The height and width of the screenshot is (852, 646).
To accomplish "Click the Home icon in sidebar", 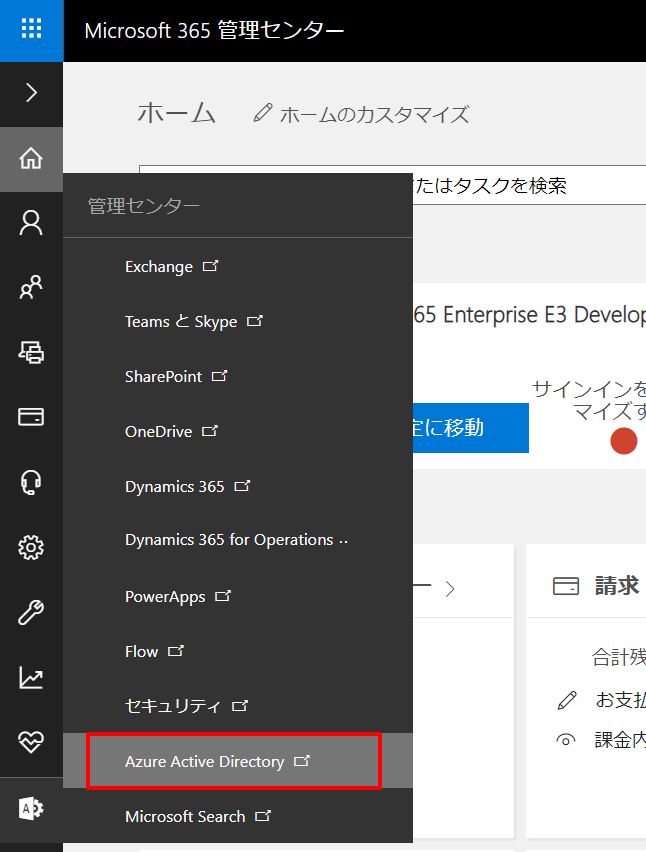I will 31,158.
